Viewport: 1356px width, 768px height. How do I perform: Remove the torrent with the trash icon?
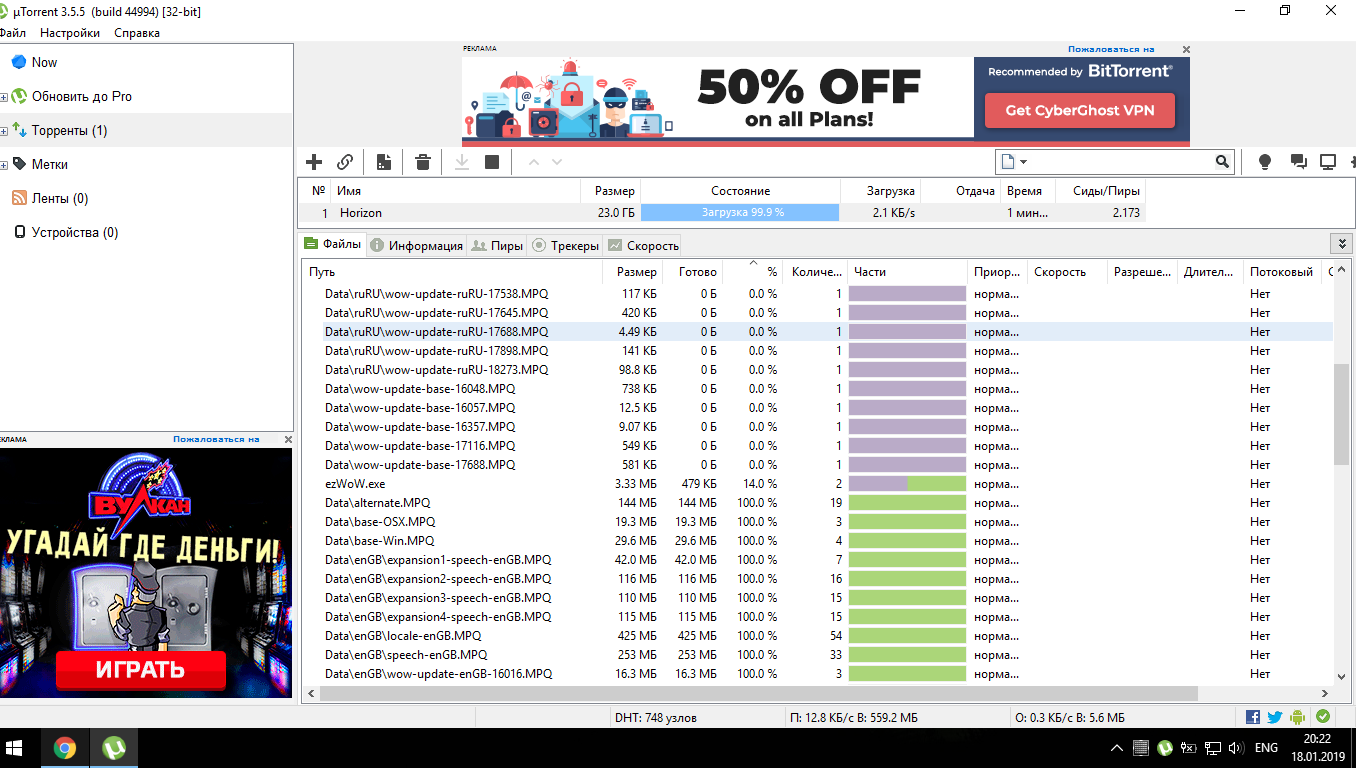click(x=423, y=162)
